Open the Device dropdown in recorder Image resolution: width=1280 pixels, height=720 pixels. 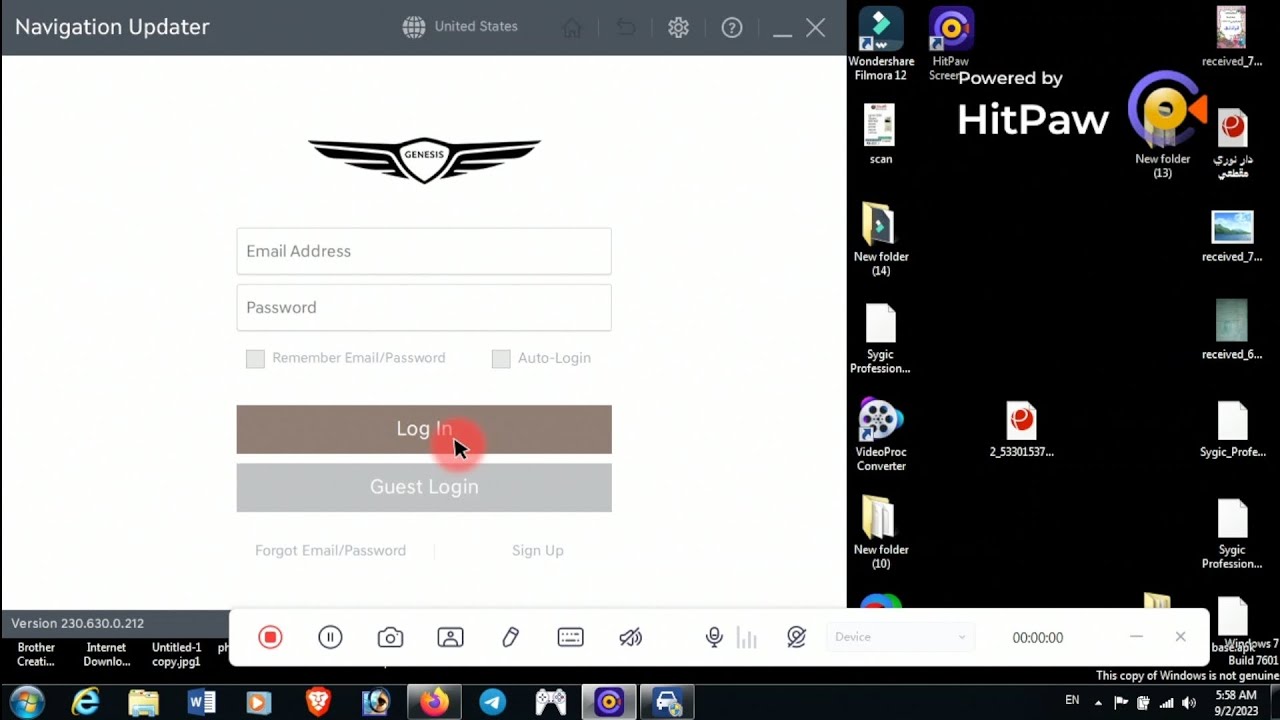899,637
